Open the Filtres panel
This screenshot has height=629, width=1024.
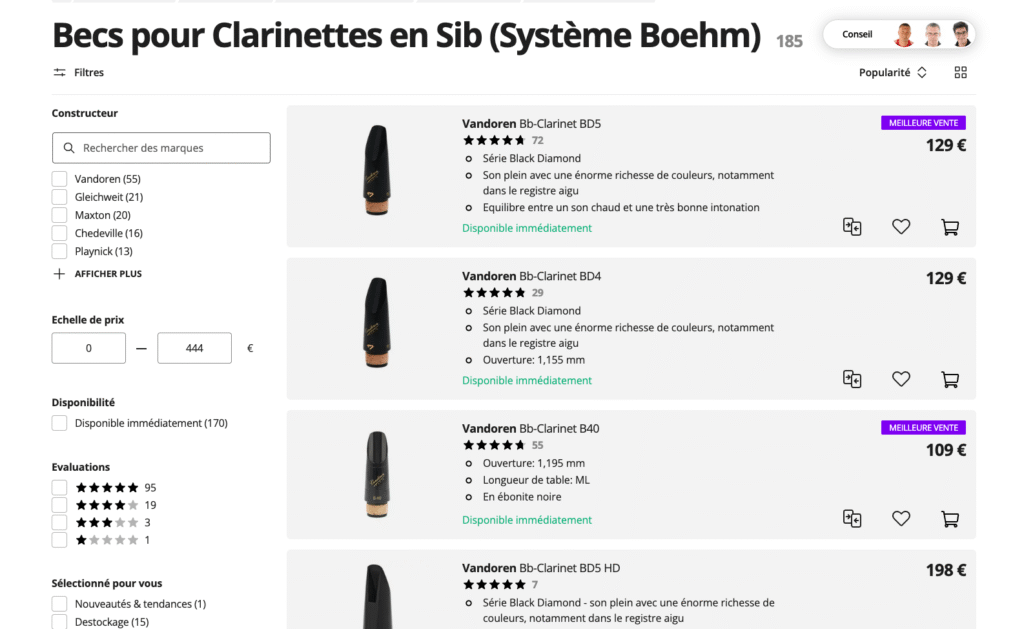78,71
